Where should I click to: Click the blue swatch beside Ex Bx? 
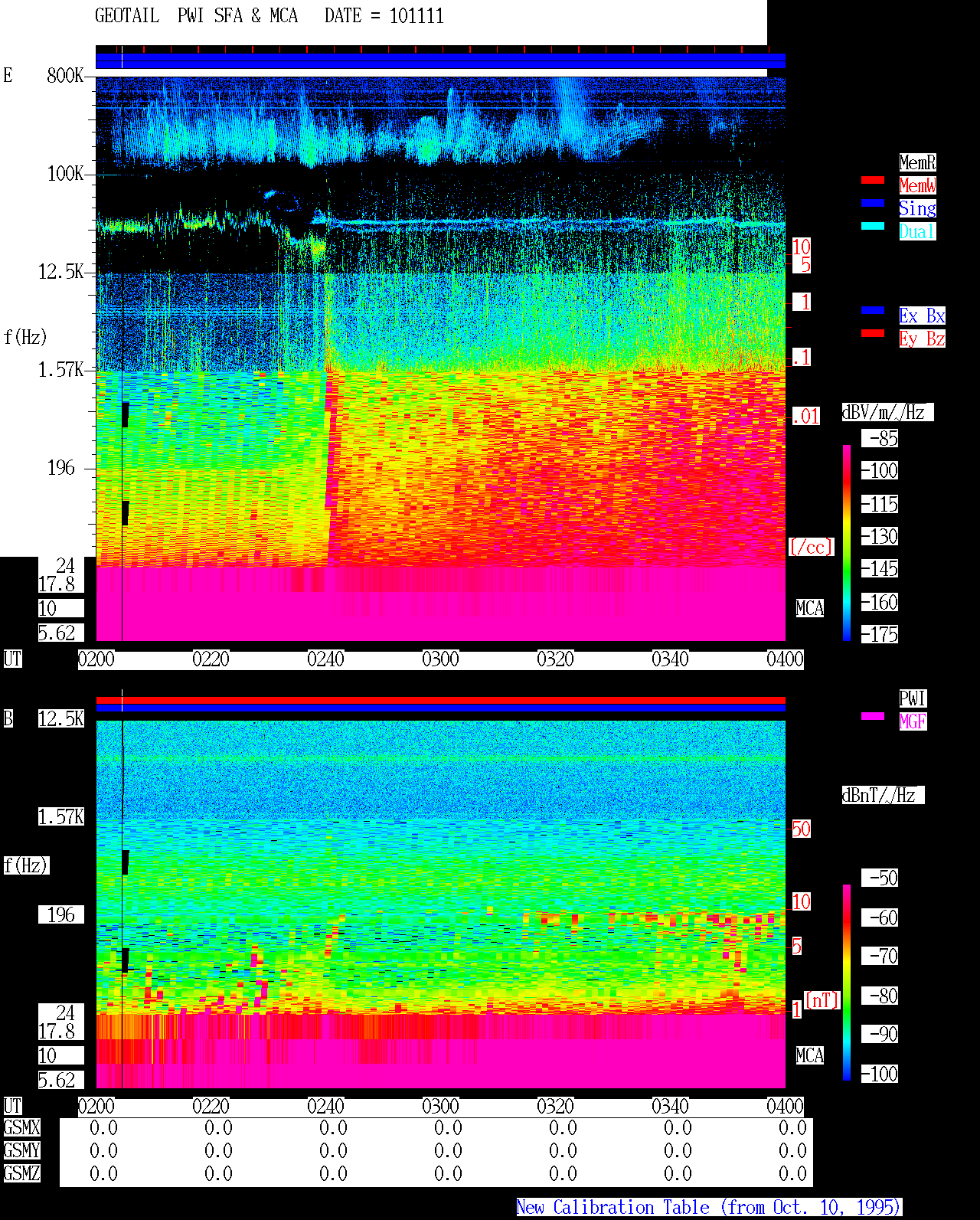(873, 310)
